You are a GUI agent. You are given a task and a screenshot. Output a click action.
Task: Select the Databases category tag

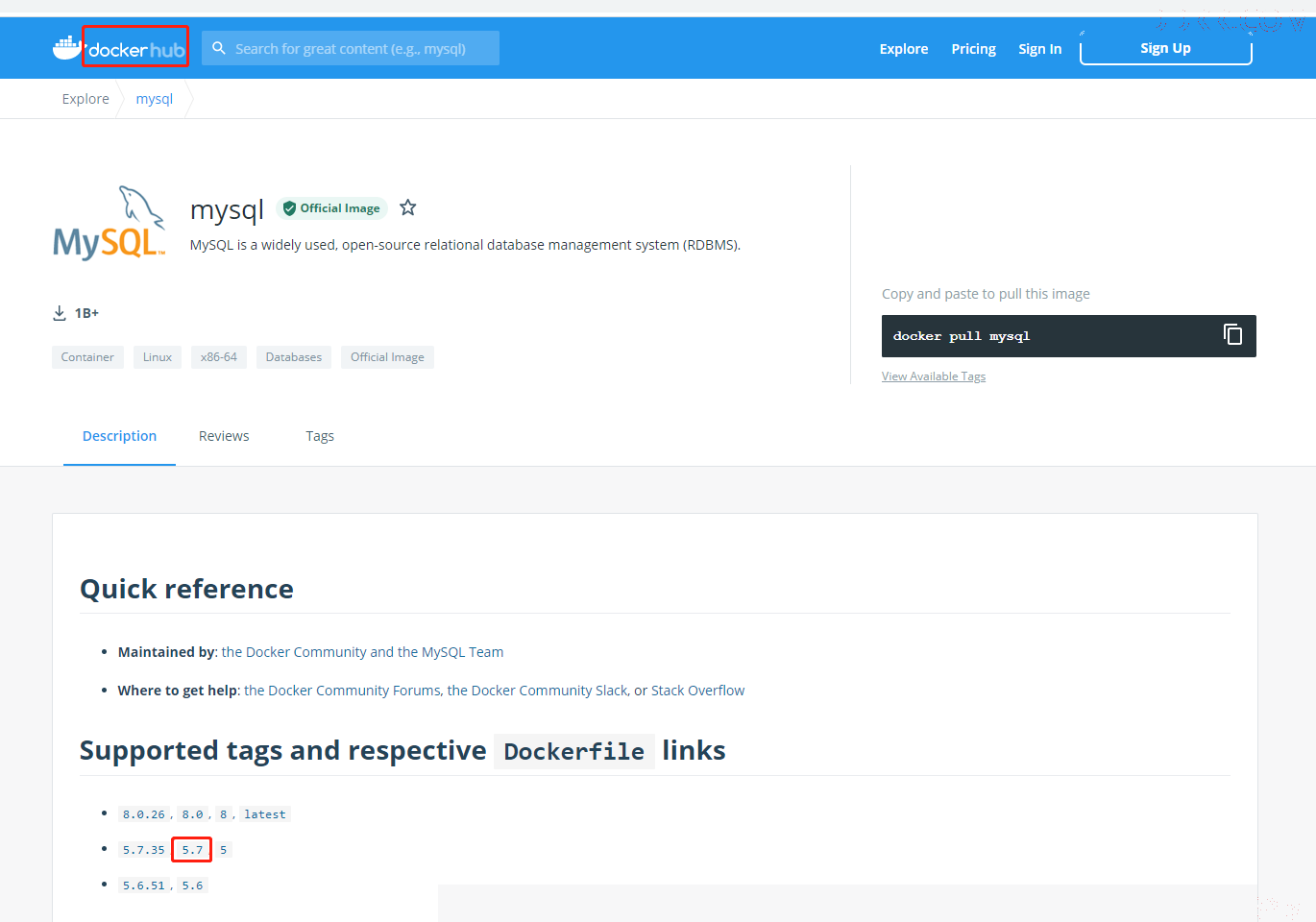[294, 357]
